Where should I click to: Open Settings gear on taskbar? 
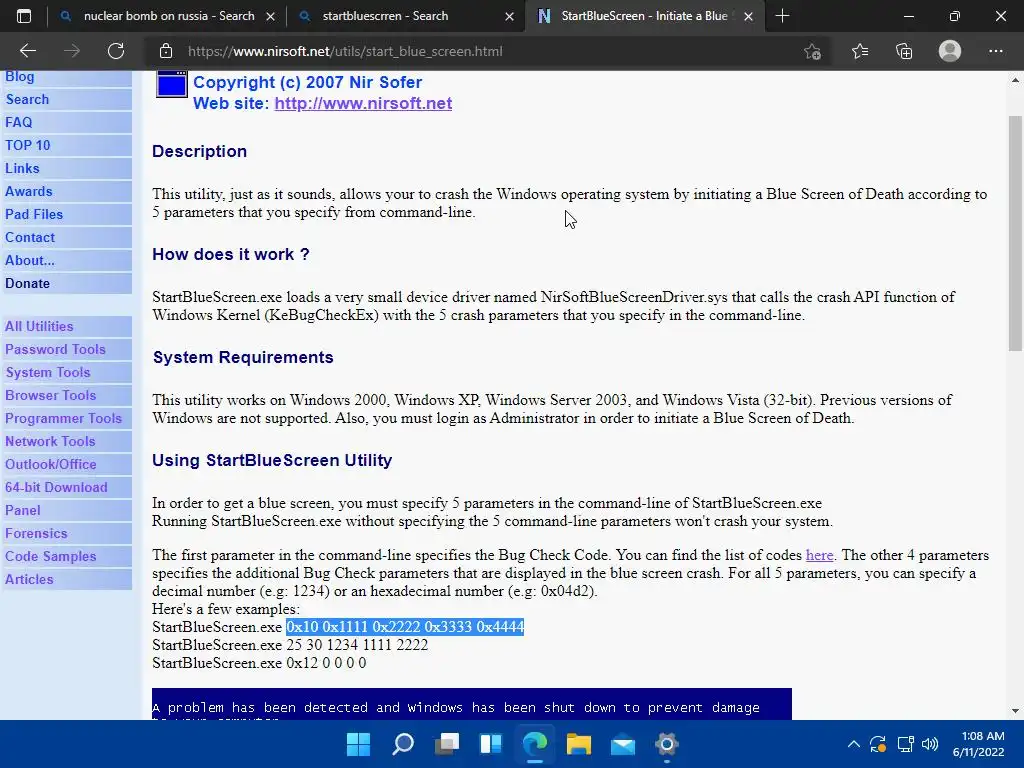click(x=667, y=744)
